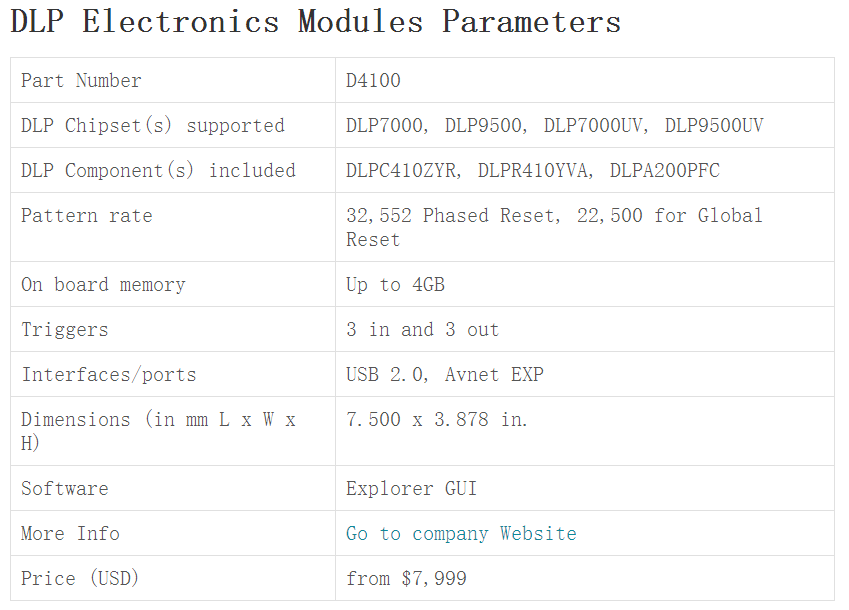
Task: Click the 3 in and 3 out value
Action: tap(422, 330)
